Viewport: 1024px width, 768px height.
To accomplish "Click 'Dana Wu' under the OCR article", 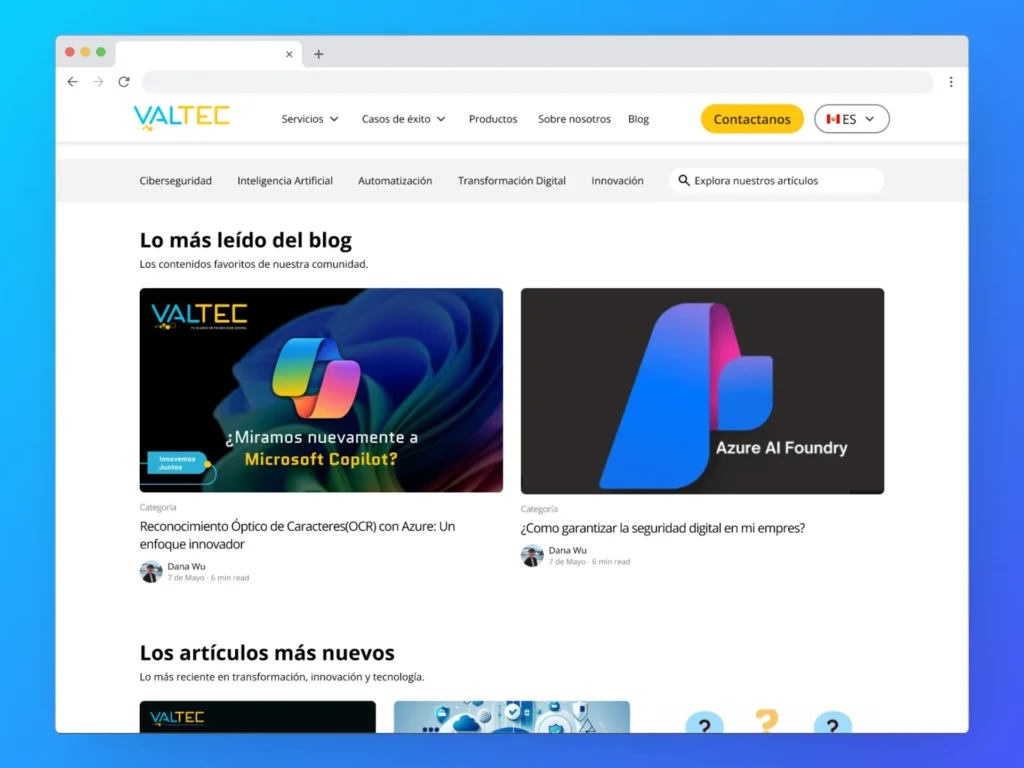I will pos(186,566).
